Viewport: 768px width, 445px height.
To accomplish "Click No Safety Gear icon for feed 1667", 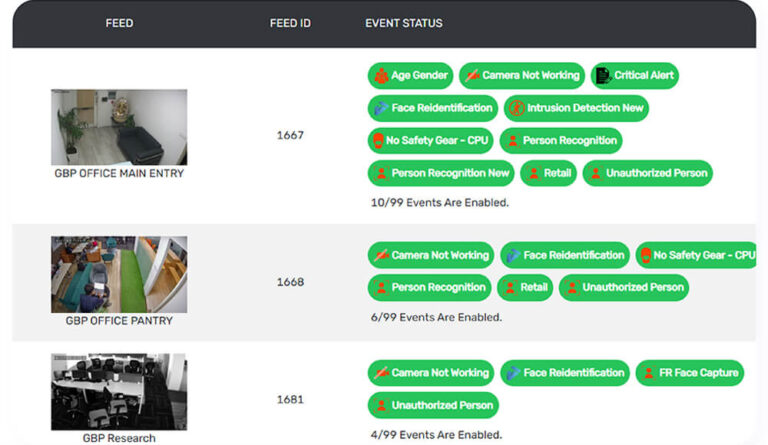I will tap(379, 140).
